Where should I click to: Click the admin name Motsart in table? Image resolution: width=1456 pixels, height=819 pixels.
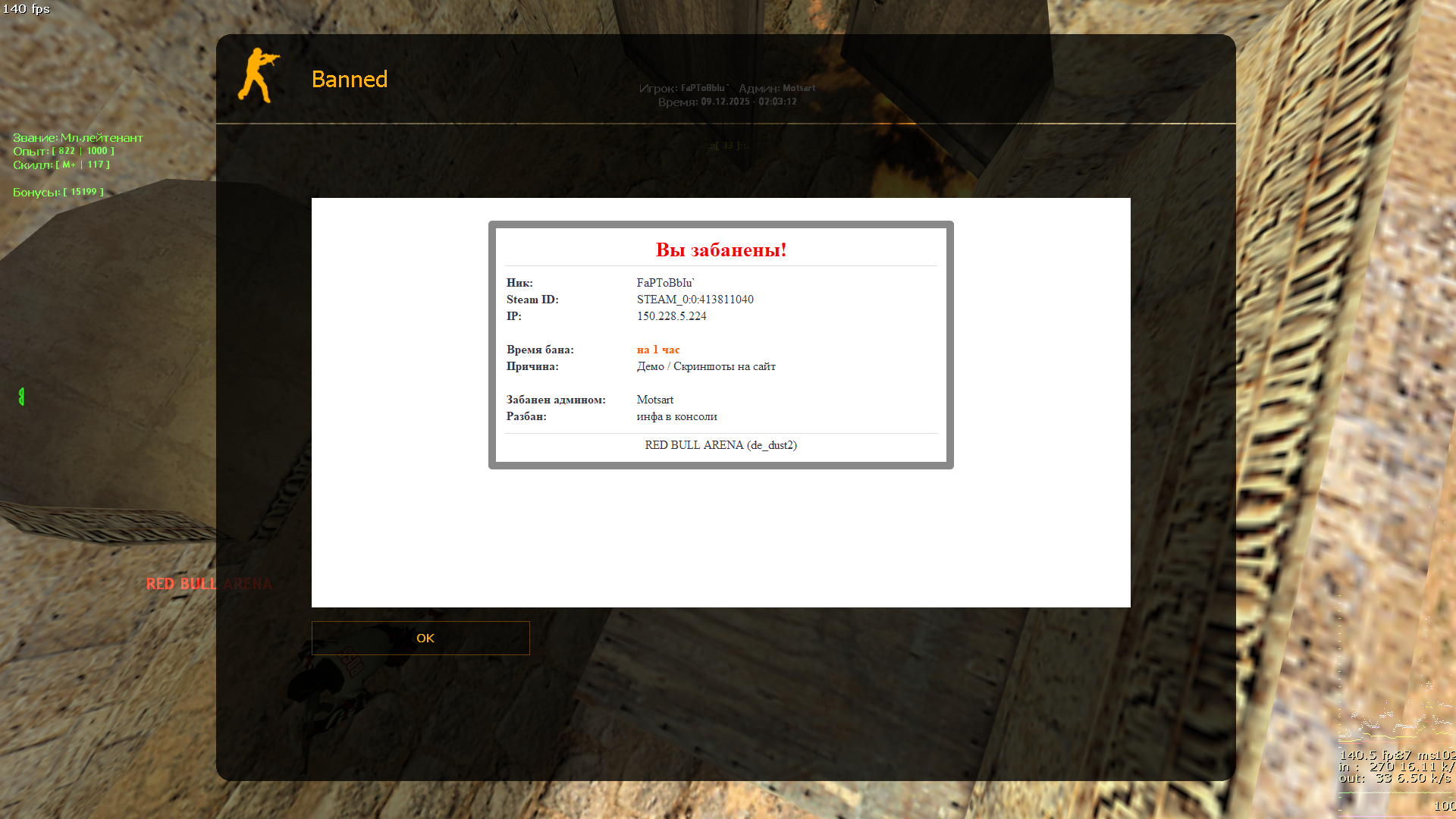click(654, 400)
